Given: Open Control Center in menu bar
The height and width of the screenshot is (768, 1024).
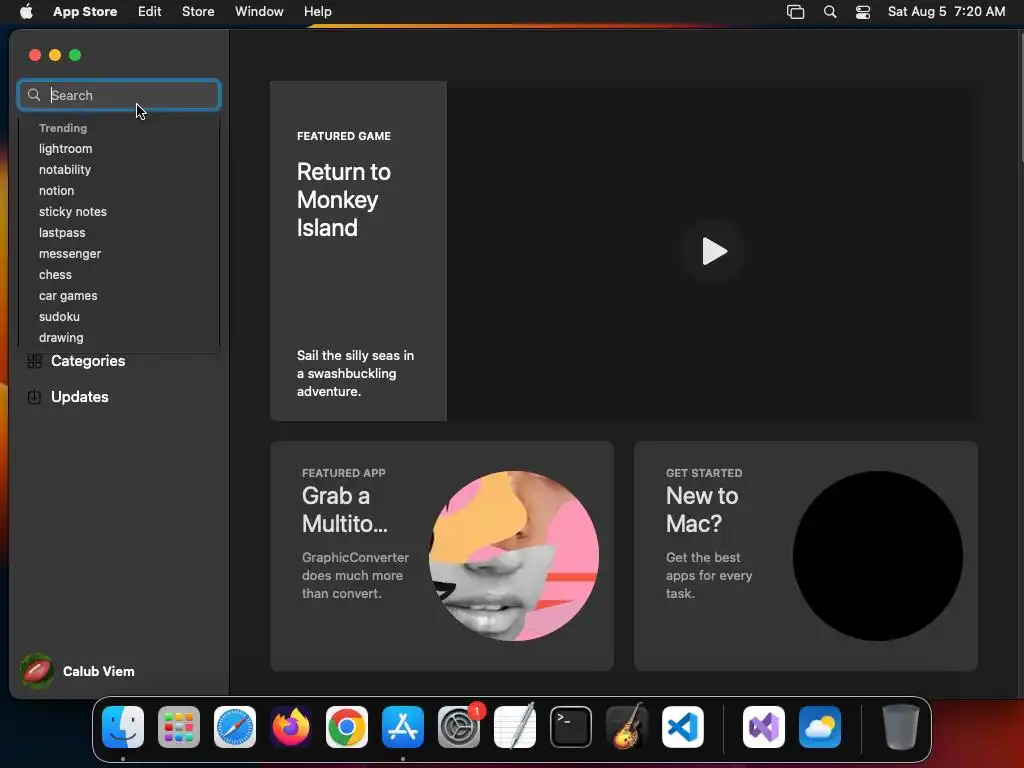Looking at the screenshot, I should click(x=863, y=12).
